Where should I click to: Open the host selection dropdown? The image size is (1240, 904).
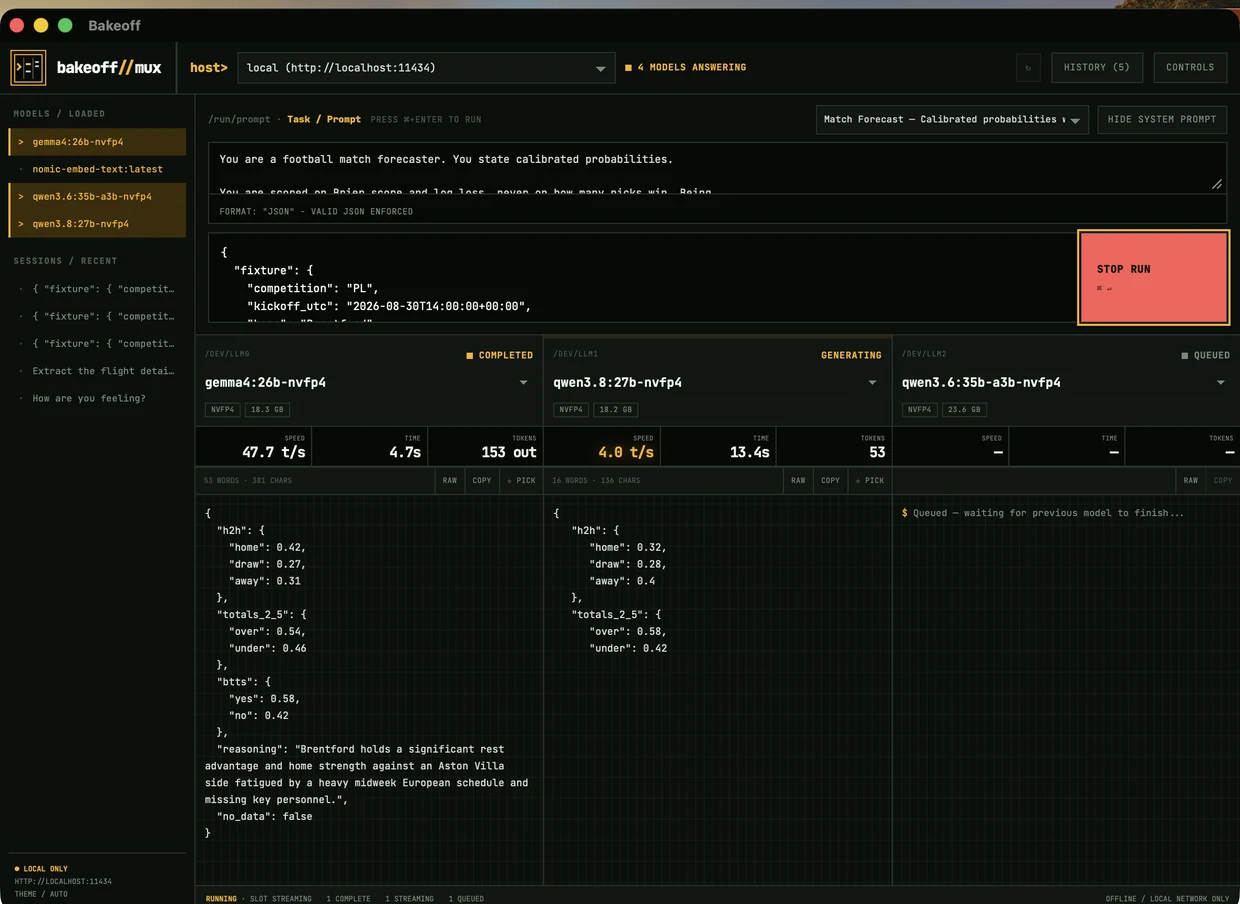426,68
